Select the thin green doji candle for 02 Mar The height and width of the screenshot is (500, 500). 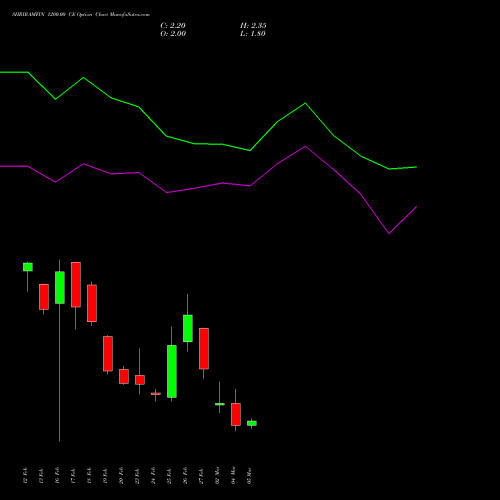(x=220, y=404)
